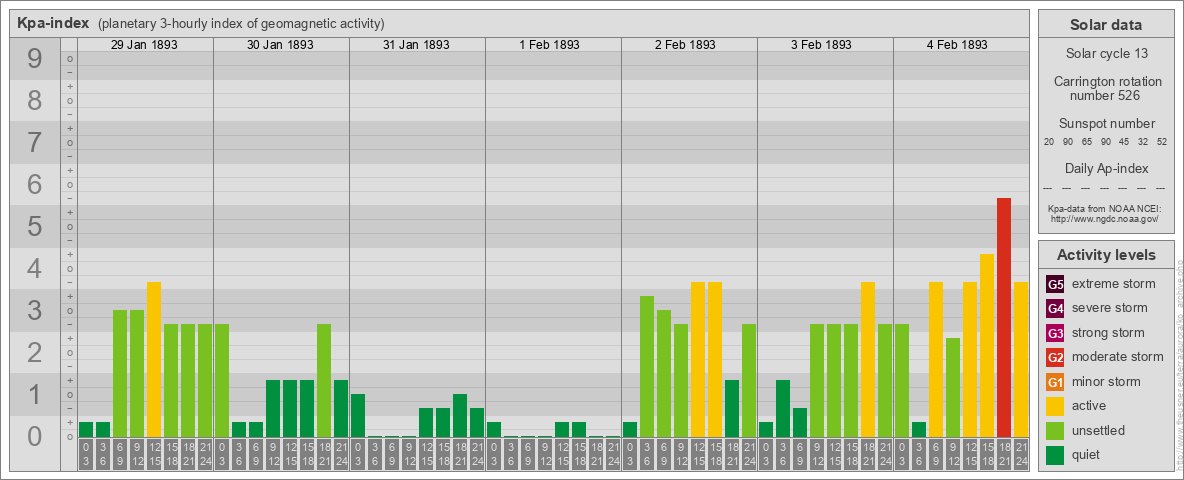
Task: Click the 'minor storm' legend label
Action: coord(1107,381)
